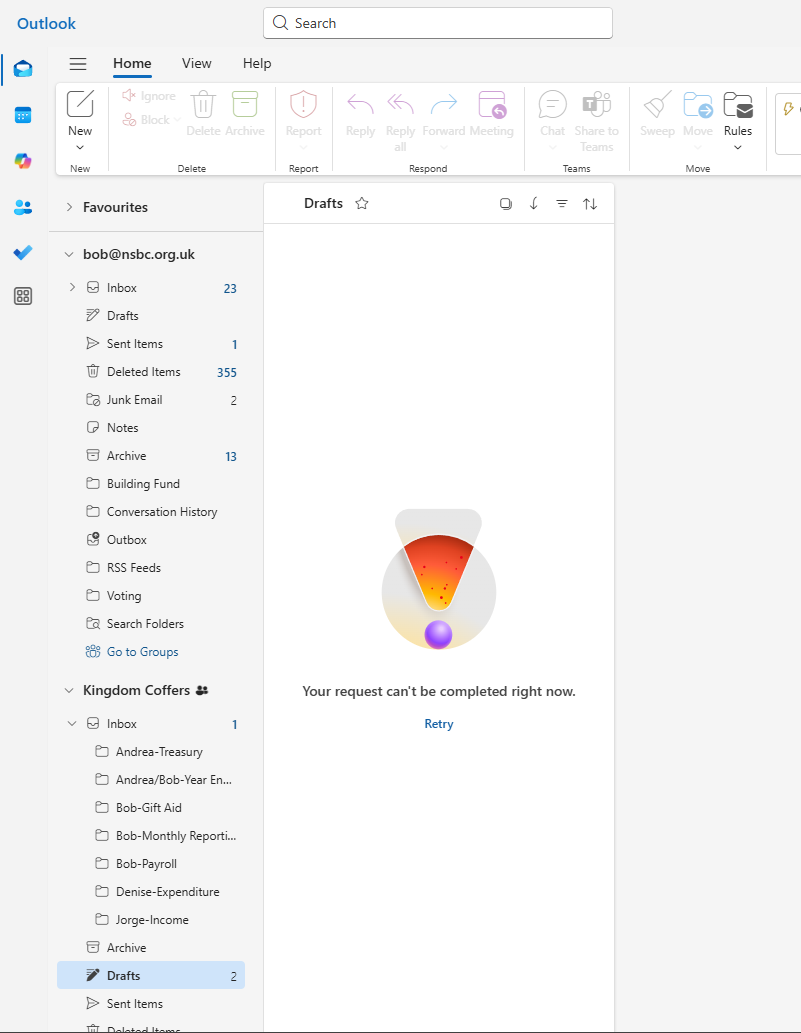This screenshot has height=1033, width=801.
Task: Click the select all messages icon
Action: pyautogui.click(x=506, y=204)
